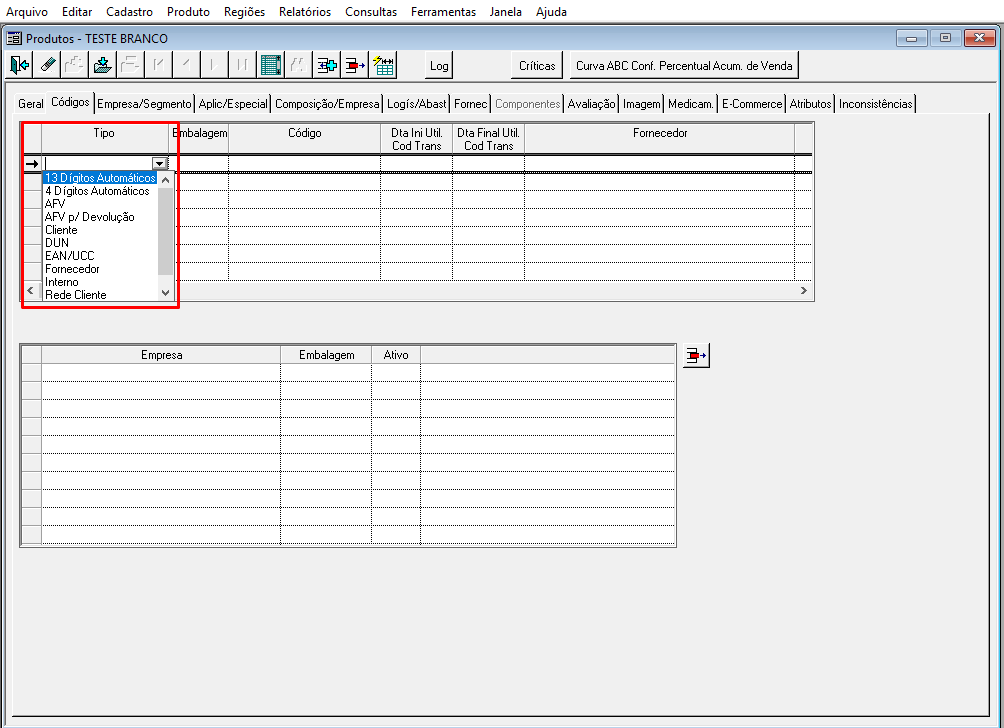The image size is (1004, 728).
Task: Open the Imagem tab
Action: 642,104
